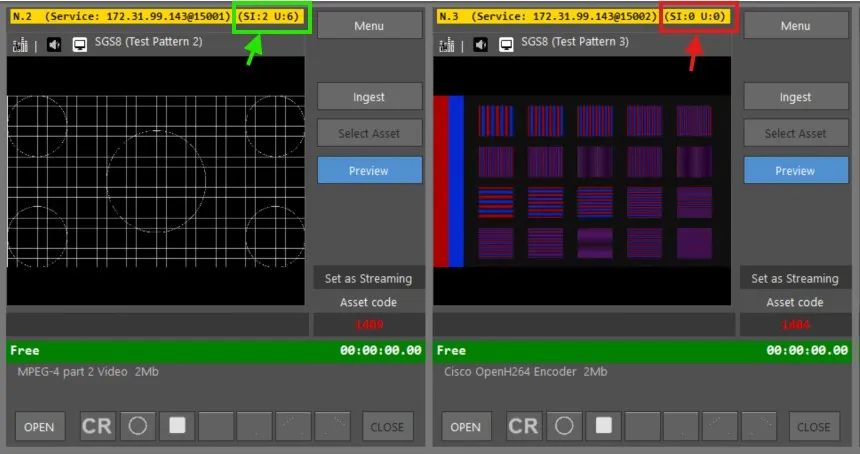This screenshot has height=454, width=860.
Task: Start recording with N.2 circle button
Action: [x=138, y=426]
